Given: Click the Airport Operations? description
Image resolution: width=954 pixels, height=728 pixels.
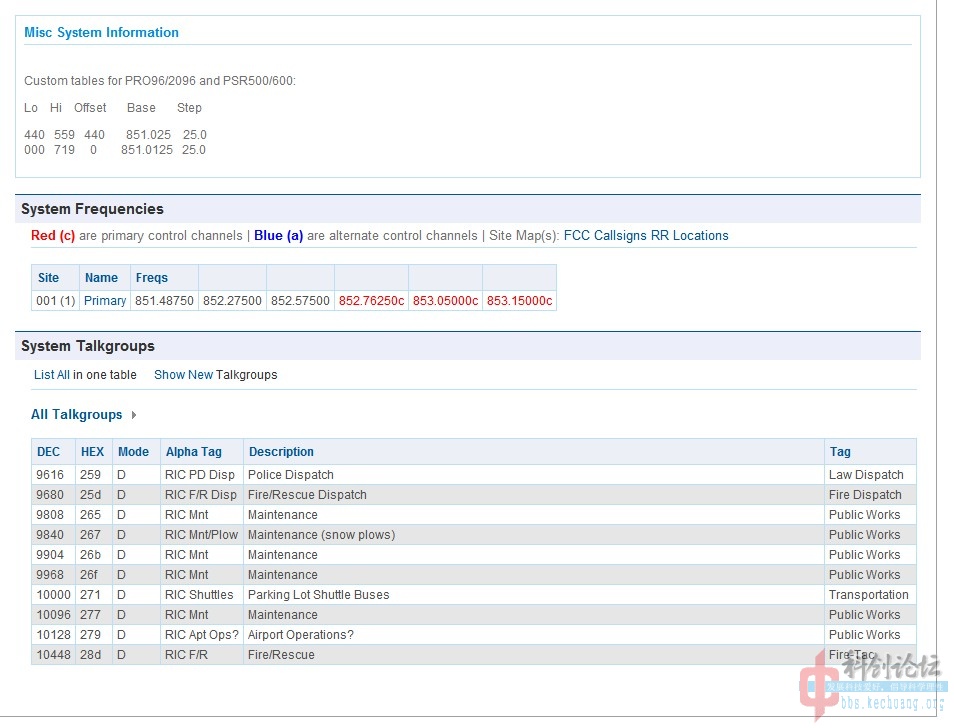Looking at the screenshot, I should click(301, 636).
